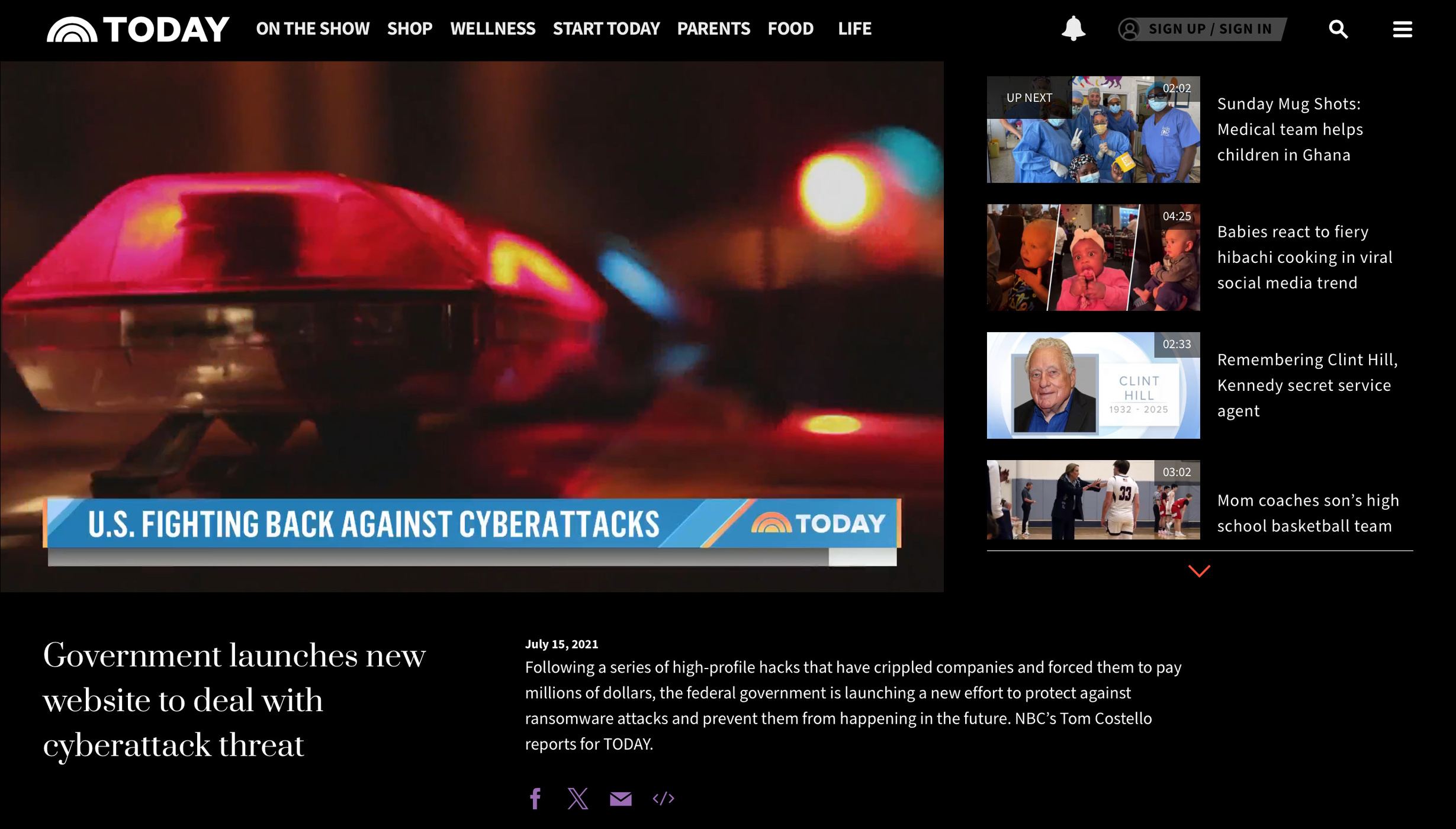Open Babies react to fiery hibachi title
1456x829 pixels.
point(1304,258)
